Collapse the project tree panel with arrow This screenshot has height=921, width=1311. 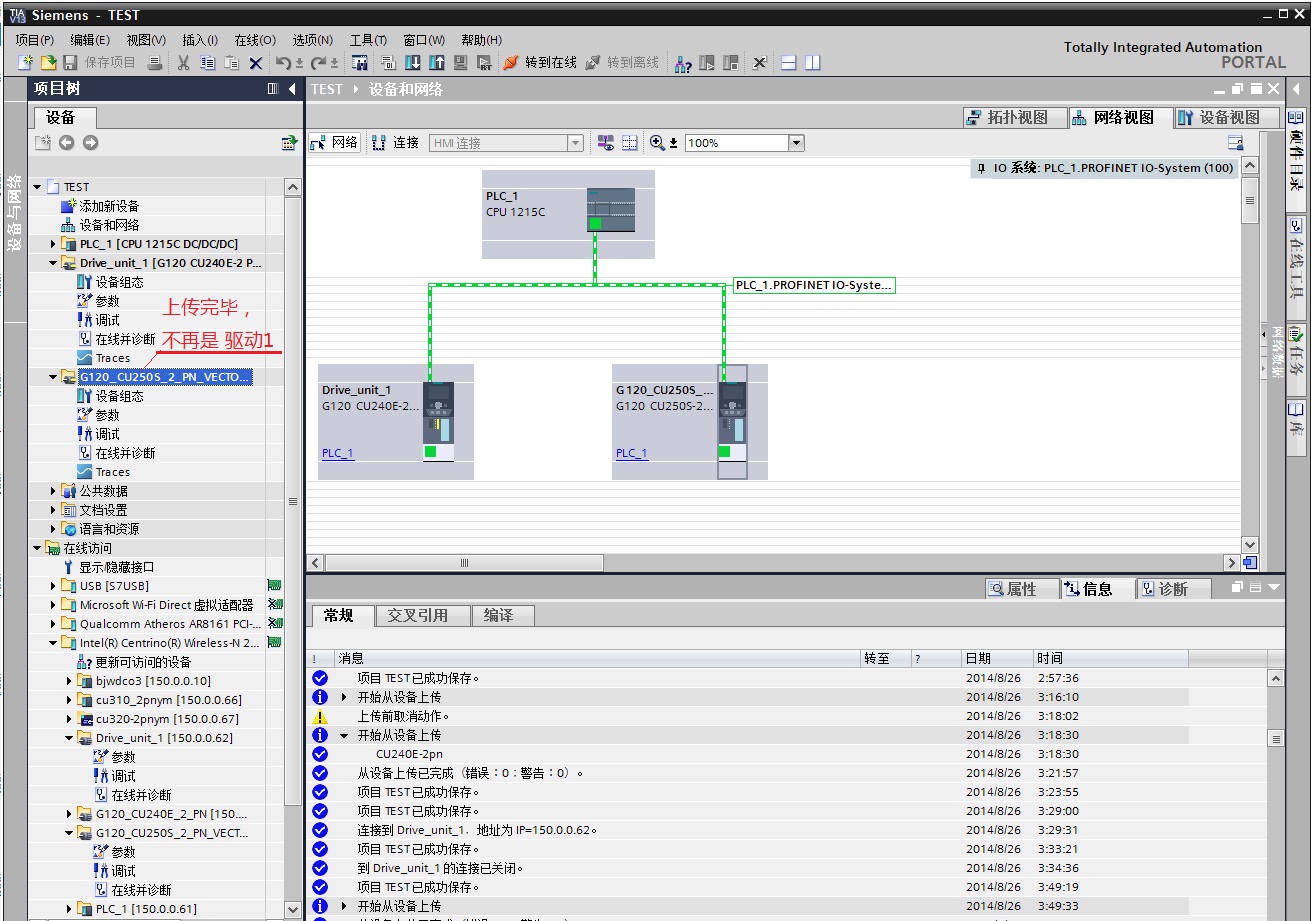point(292,89)
